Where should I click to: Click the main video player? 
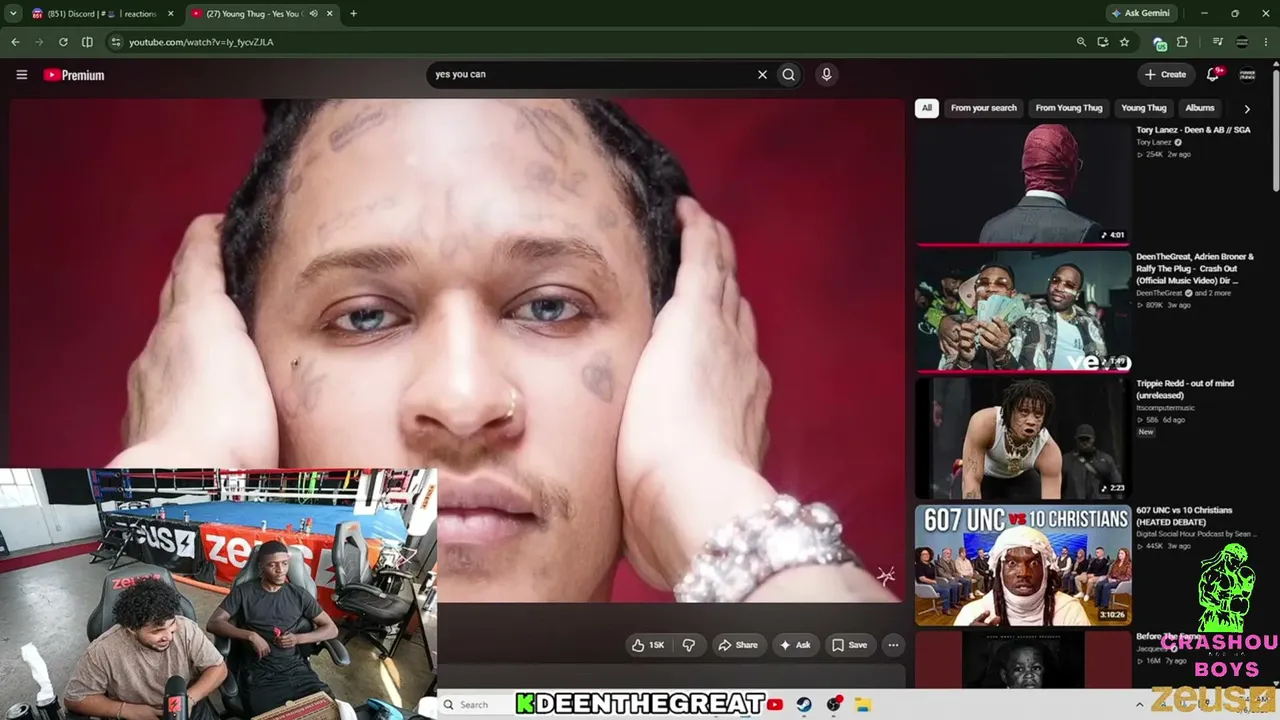pos(457,350)
